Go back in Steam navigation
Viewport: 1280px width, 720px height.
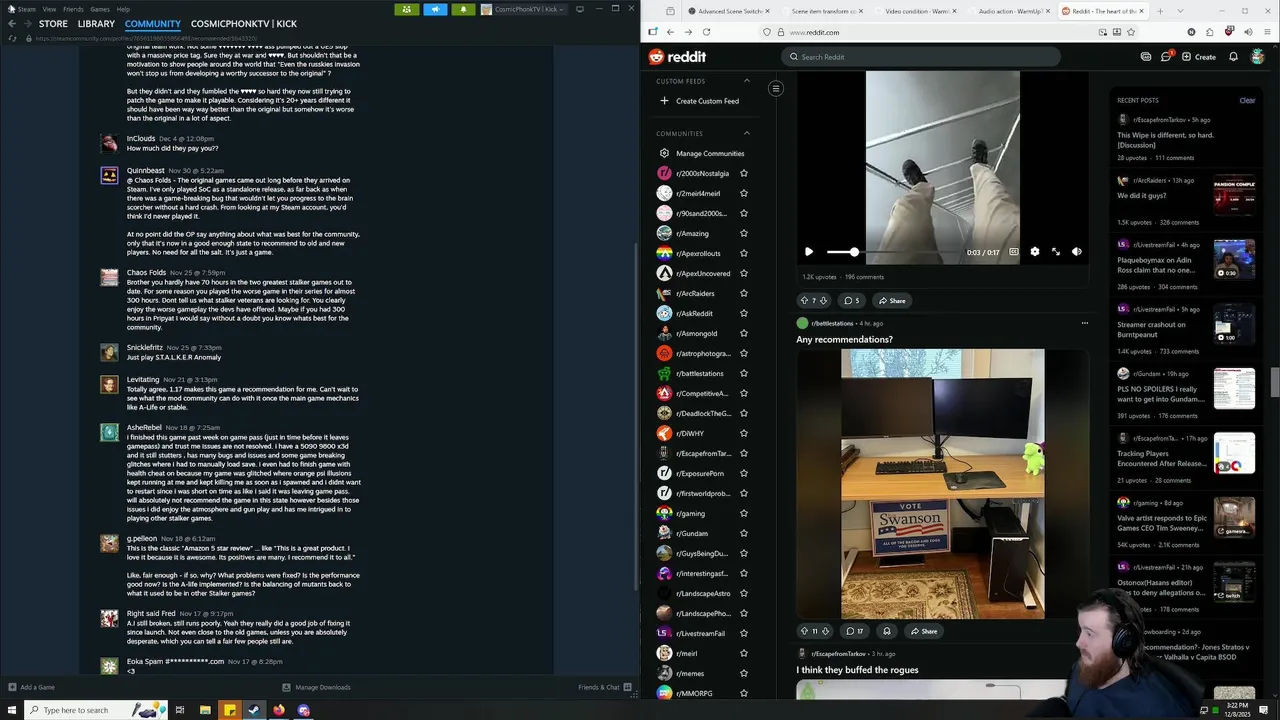pyautogui.click(x=10, y=24)
